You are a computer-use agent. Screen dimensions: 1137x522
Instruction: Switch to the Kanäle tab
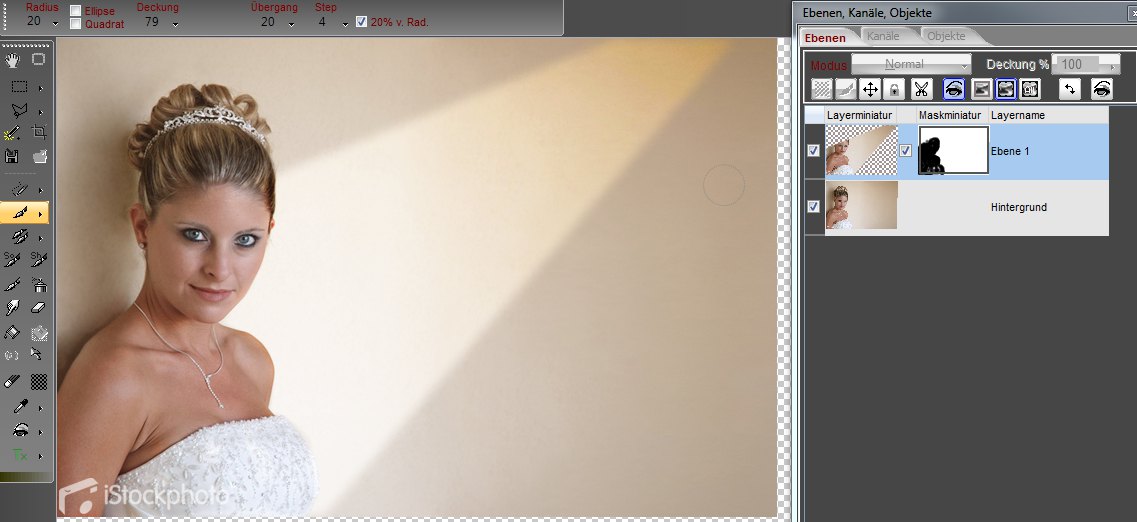pyautogui.click(x=882, y=37)
